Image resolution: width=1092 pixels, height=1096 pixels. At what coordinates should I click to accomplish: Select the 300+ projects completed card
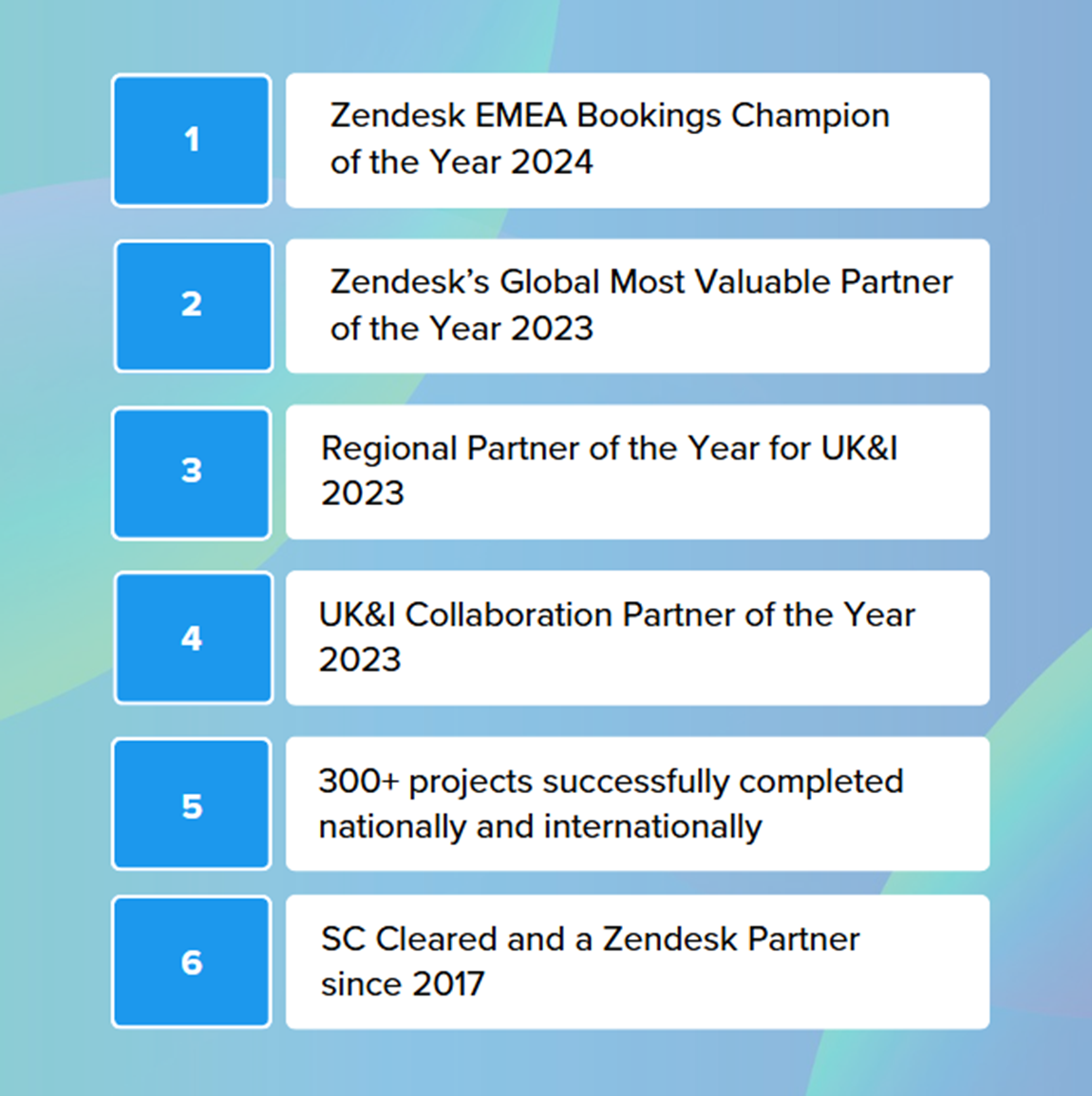[x=637, y=803]
